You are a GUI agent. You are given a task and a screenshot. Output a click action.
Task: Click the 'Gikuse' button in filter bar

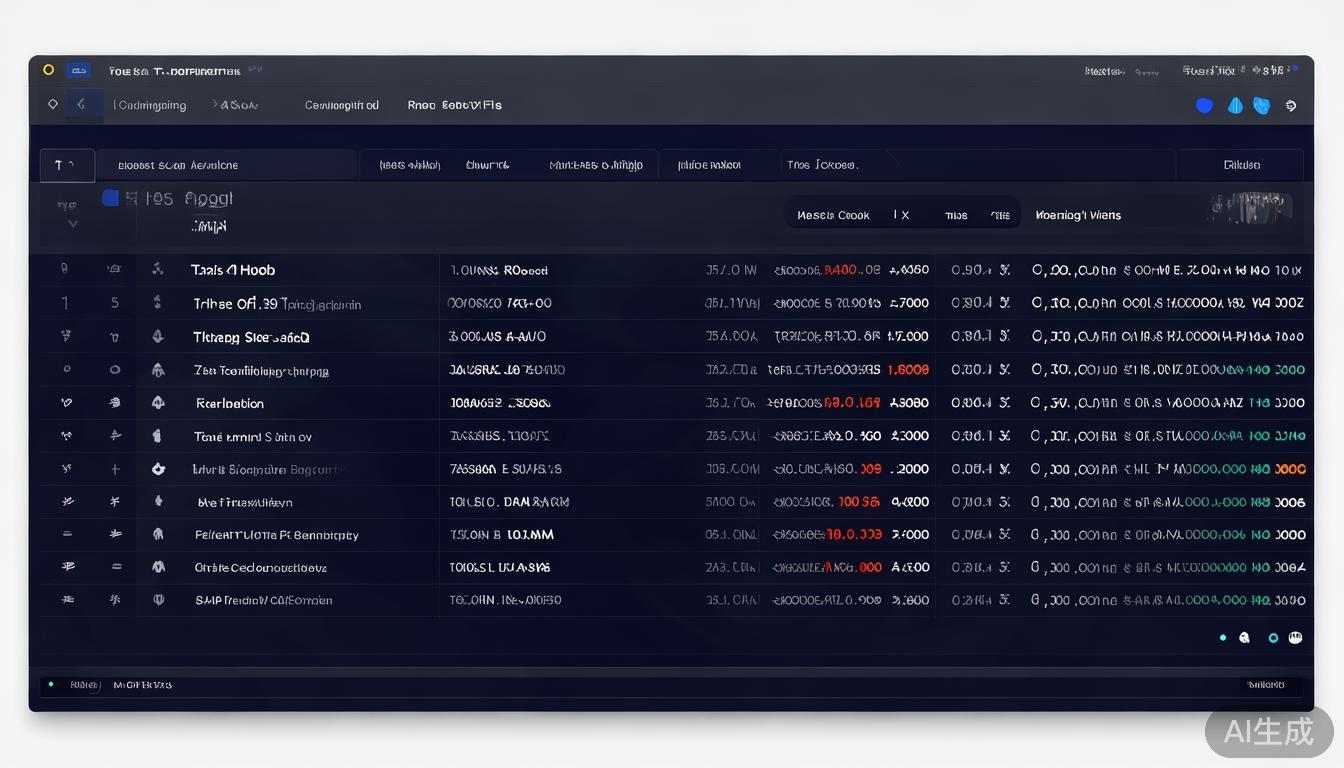point(1241,165)
